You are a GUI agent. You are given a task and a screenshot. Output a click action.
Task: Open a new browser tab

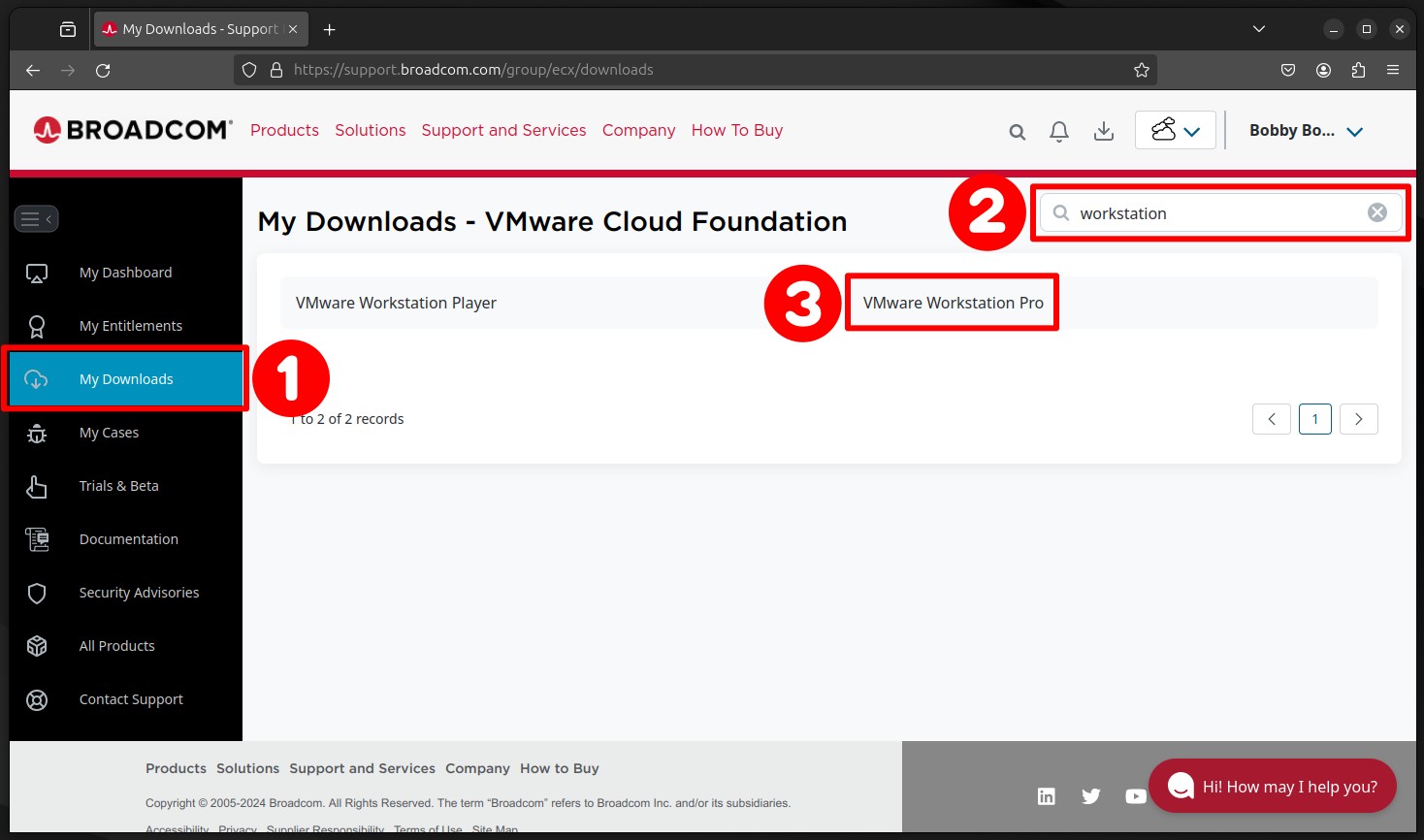click(330, 29)
